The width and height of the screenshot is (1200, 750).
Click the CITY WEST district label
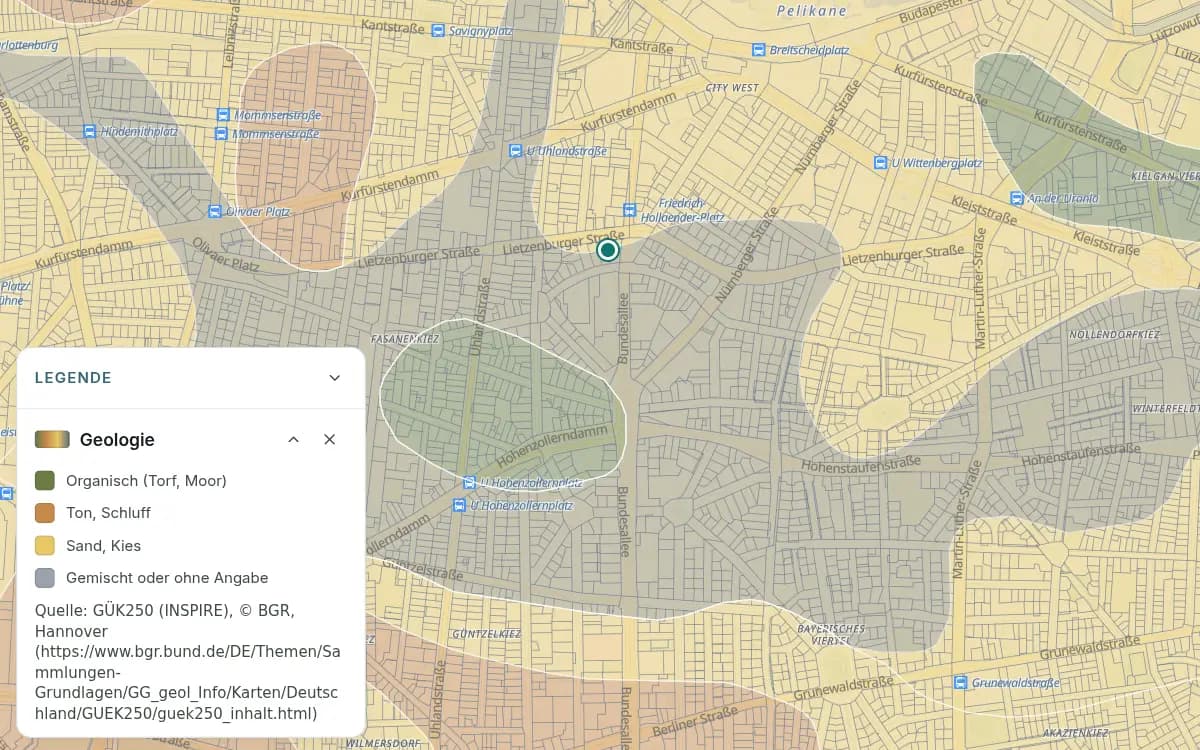(x=732, y=88)
